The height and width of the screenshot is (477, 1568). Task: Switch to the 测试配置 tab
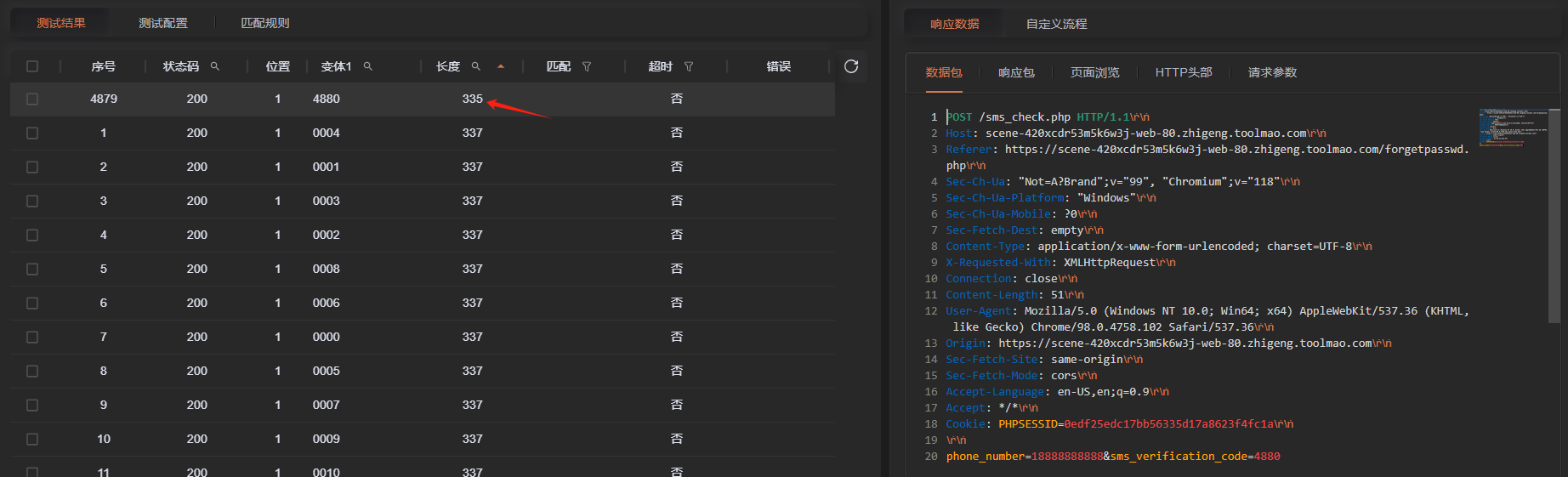pyautogui.click(x=163, y=23)
